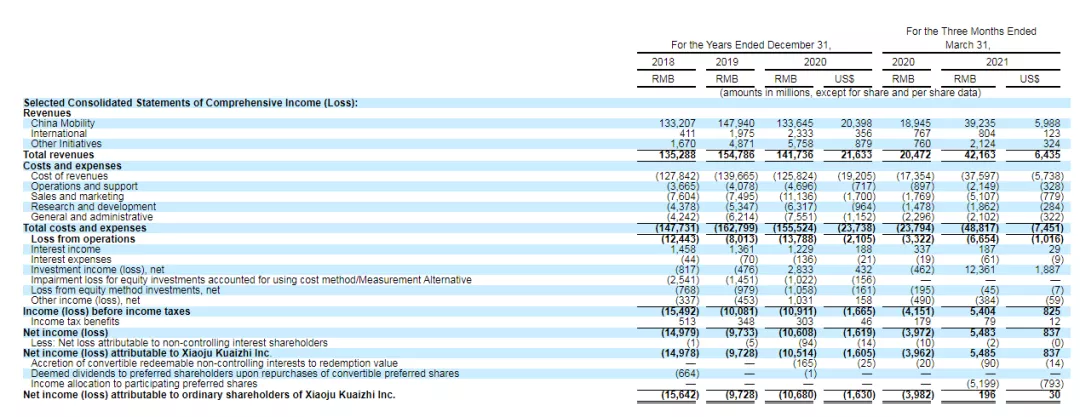The image size is (1080, 417).
Task: Select Investment income 2021 value 12,361
Action: click(x=977, y=269)
